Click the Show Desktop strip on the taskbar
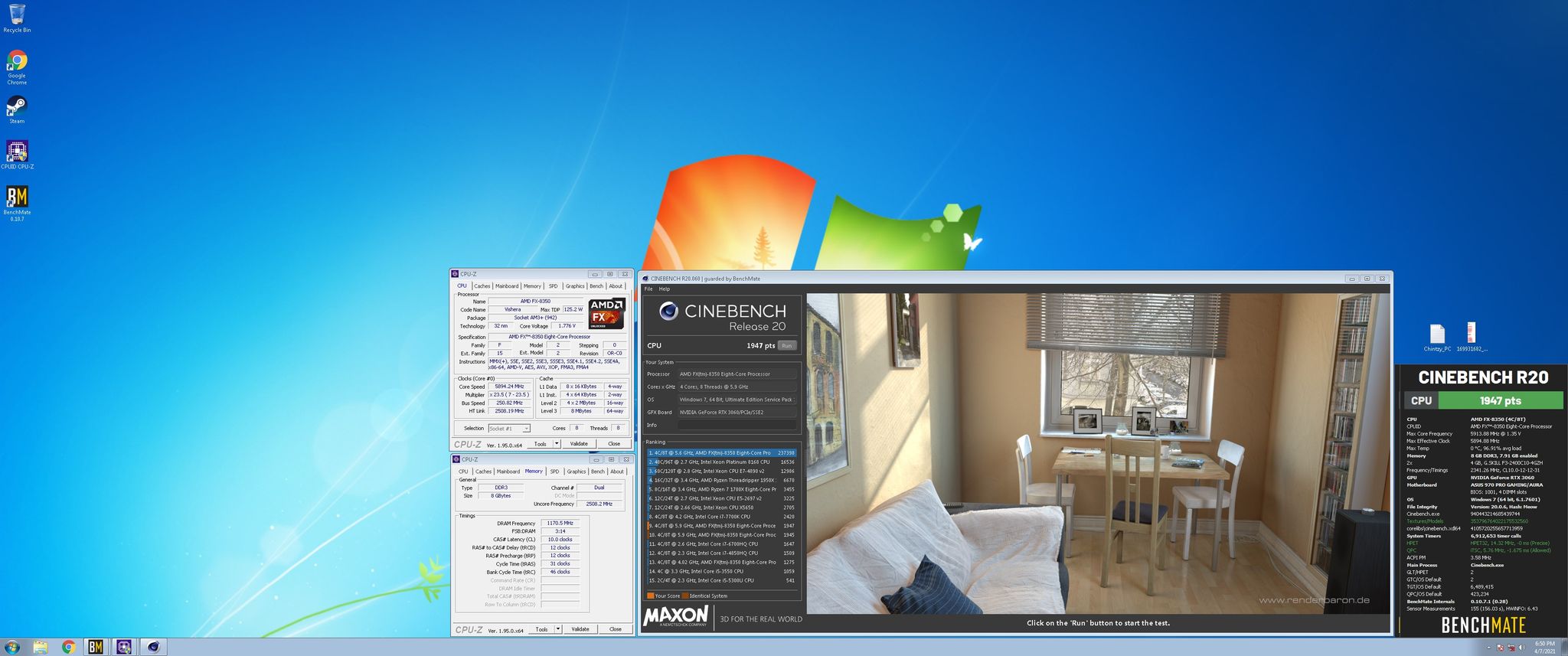This screenshot has height=656, width=1568. coord(1563,647)
